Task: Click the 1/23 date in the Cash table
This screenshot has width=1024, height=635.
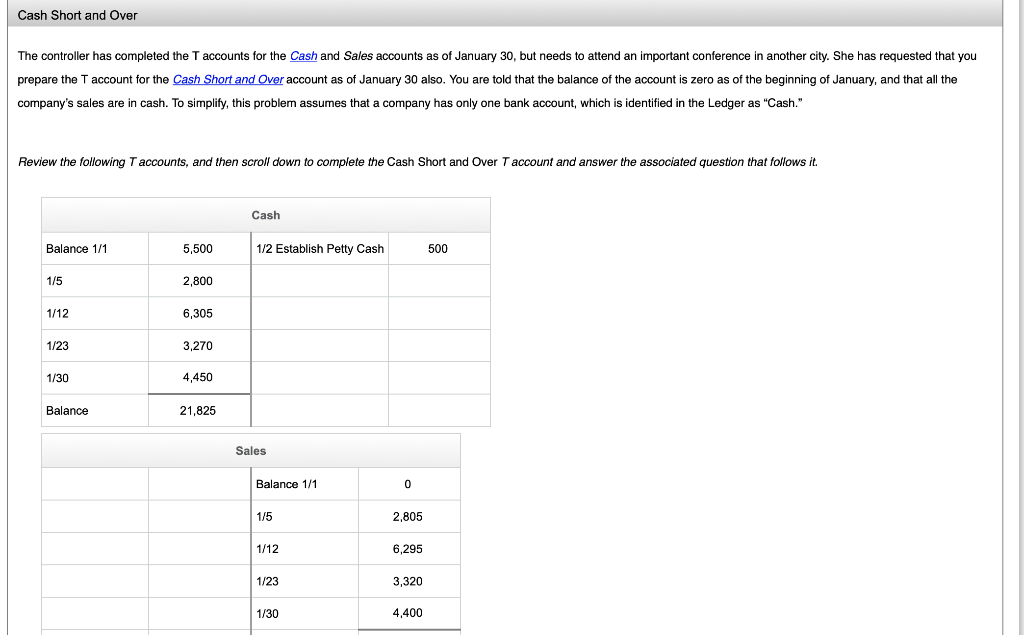Action: click(57, 346)
